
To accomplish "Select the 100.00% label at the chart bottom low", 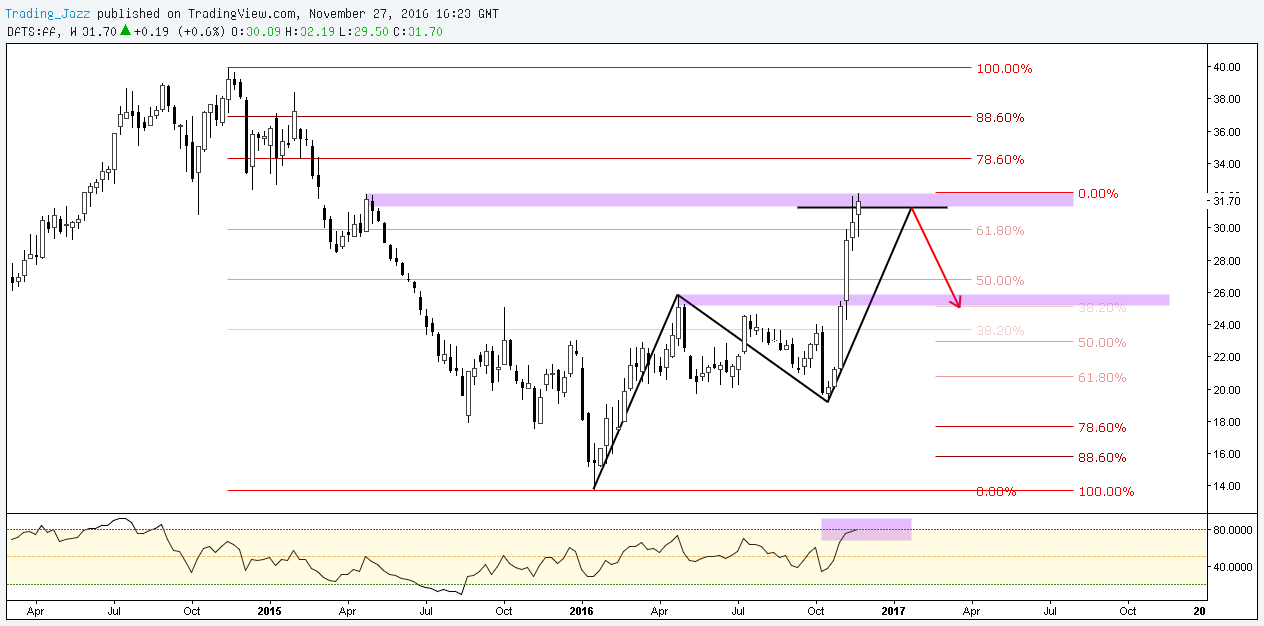I will point(1105,491).
